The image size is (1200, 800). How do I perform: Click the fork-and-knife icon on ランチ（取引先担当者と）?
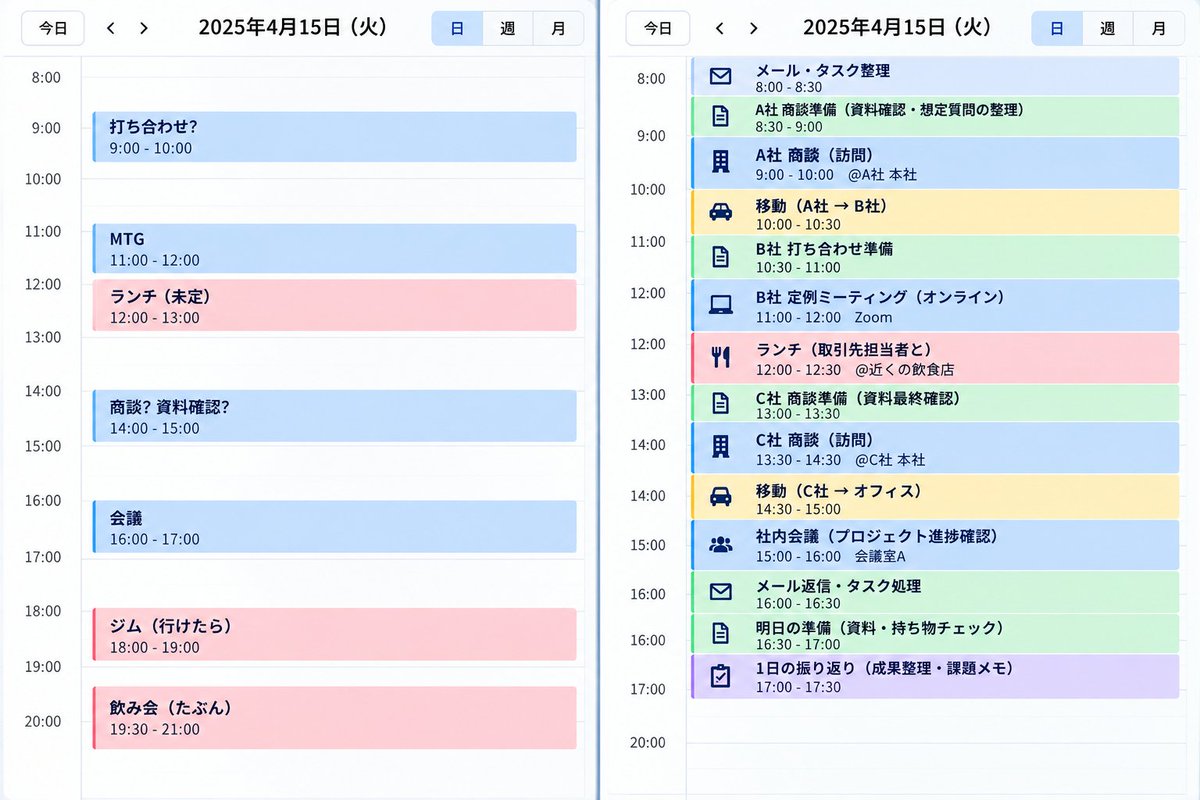720,357
